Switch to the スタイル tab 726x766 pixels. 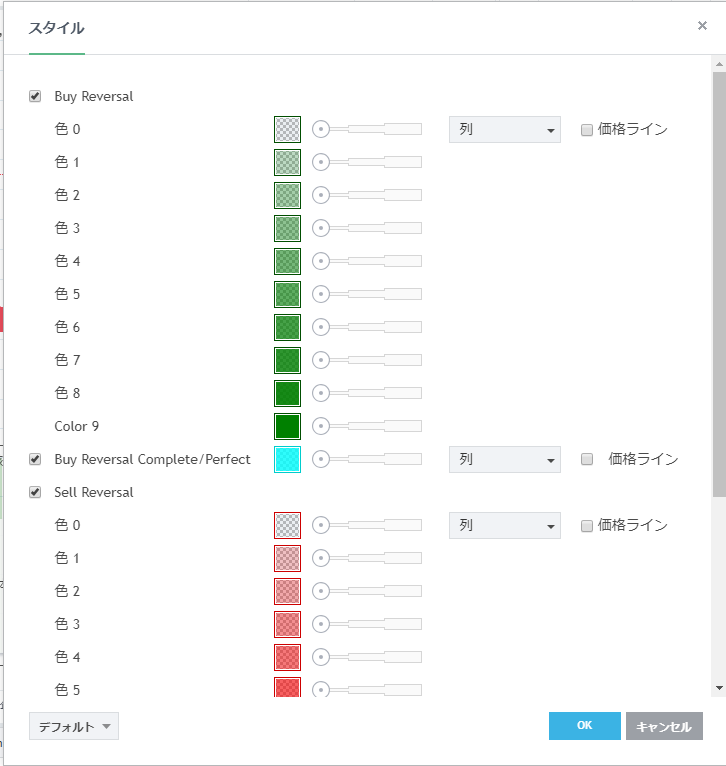tap(56, 29)
